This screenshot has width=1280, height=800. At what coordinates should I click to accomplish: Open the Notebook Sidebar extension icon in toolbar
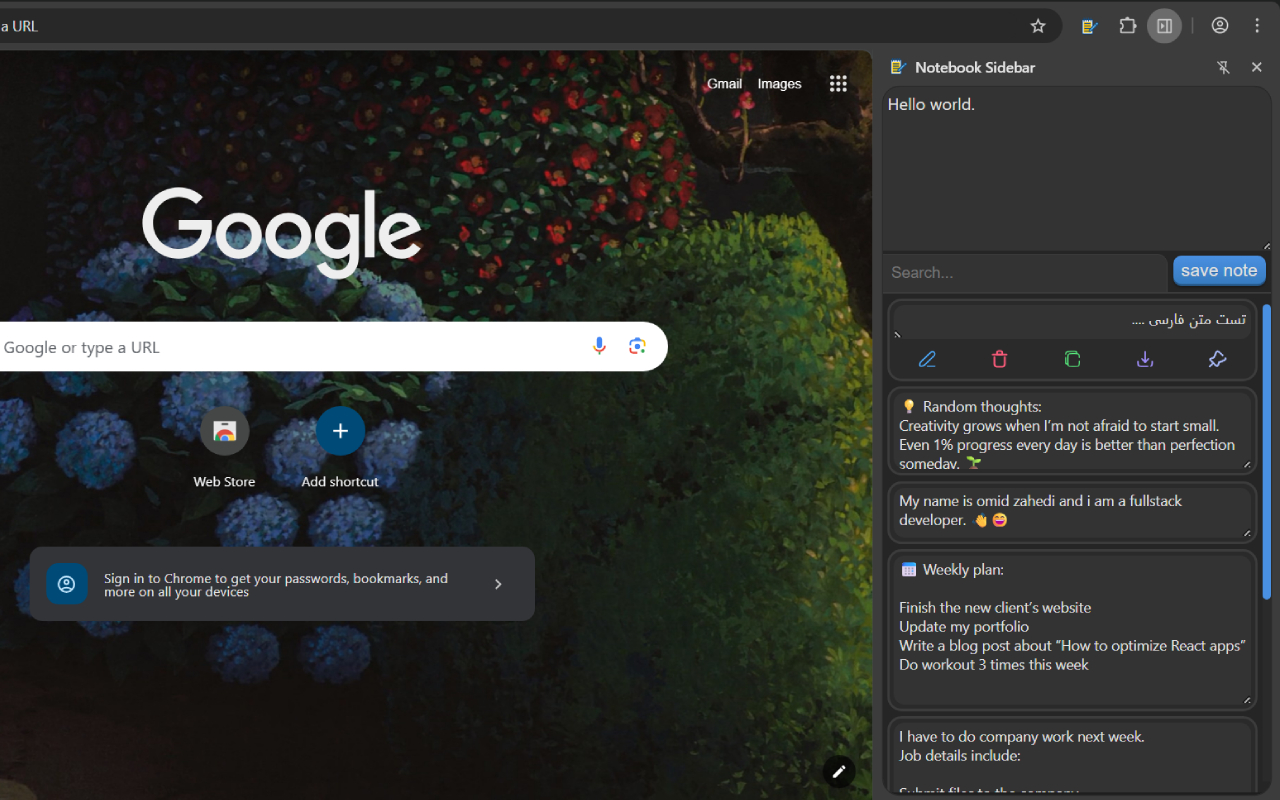tap(1089, 26)
